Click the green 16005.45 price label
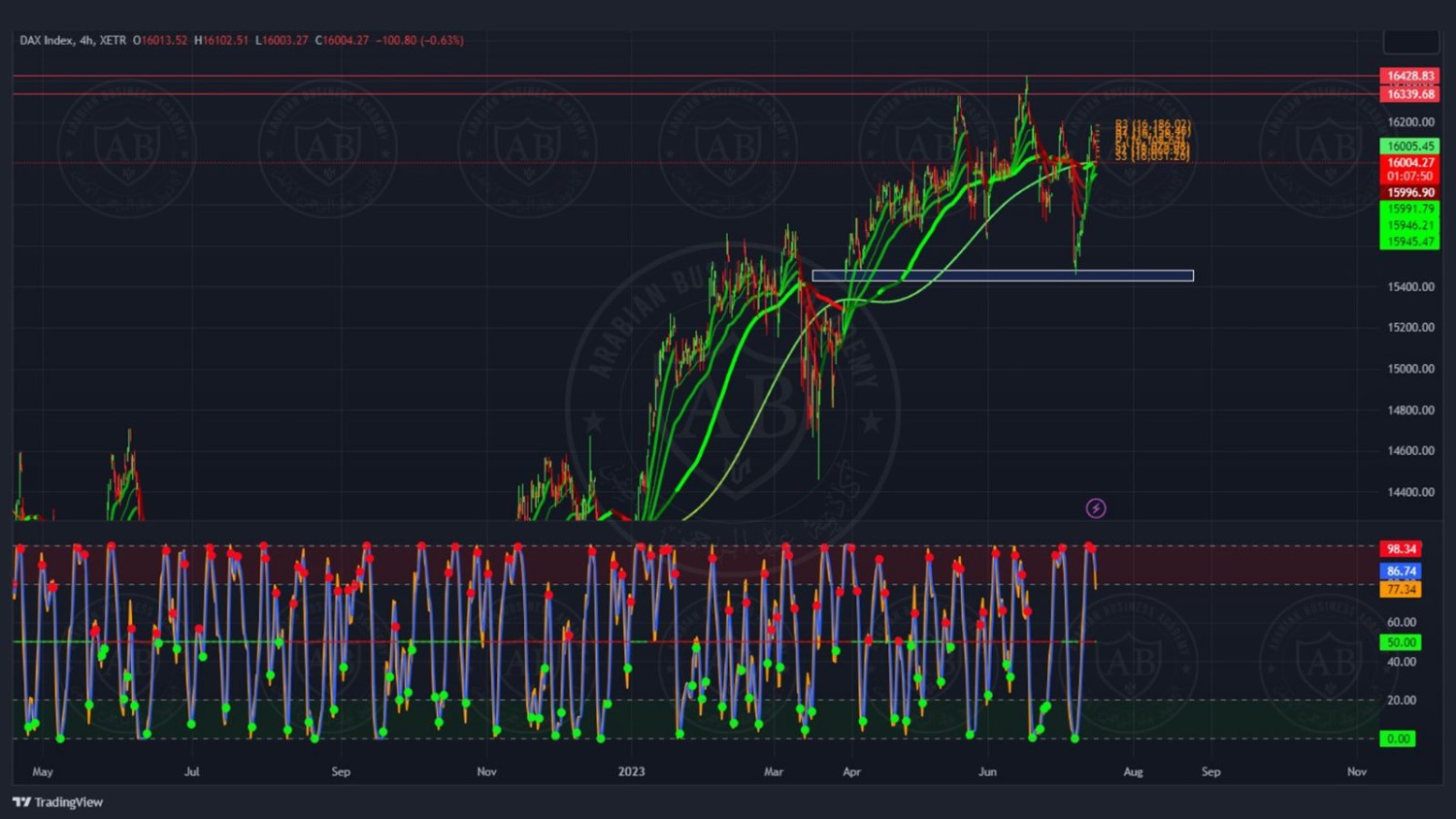This screenshot has width=1456, height=819. point(1409,147)
